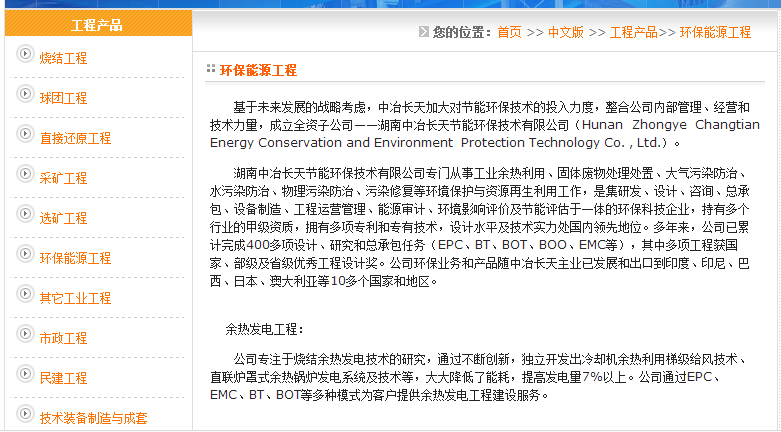Screen dimensions: 781x432
Task: Click the text '公司专注于烧结余热发电技术的研究'
Action: 329,359
